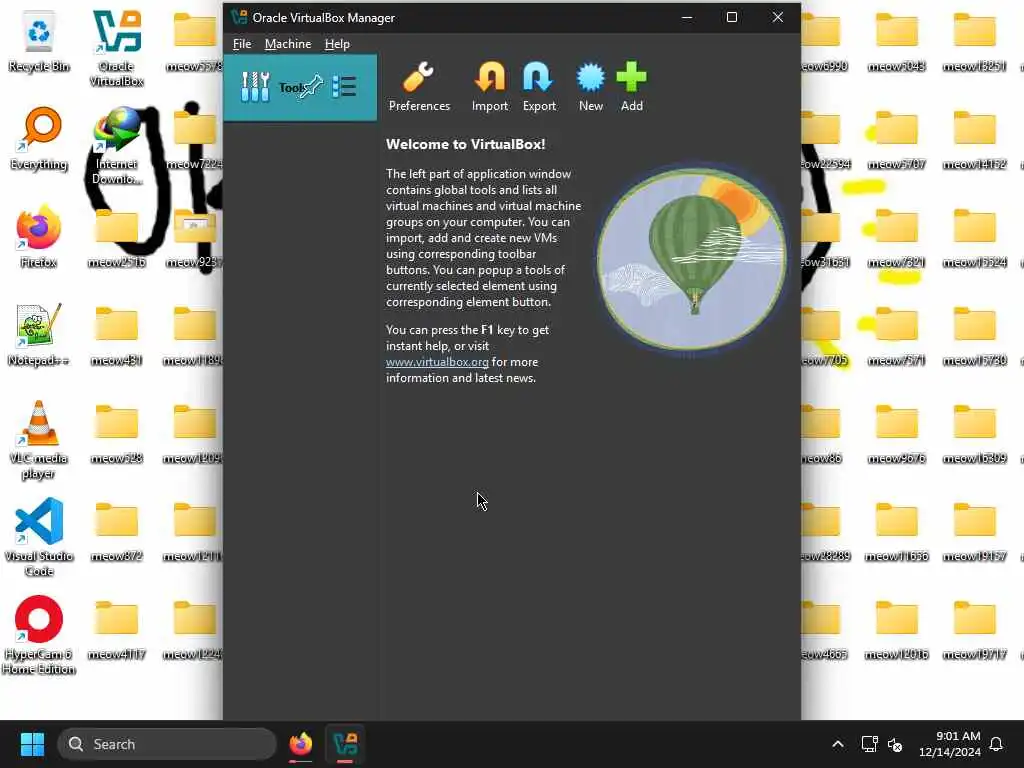Click the green Add machine icon
The width and height of the screenshot is (1024, 768).
(x=632, y=87)
